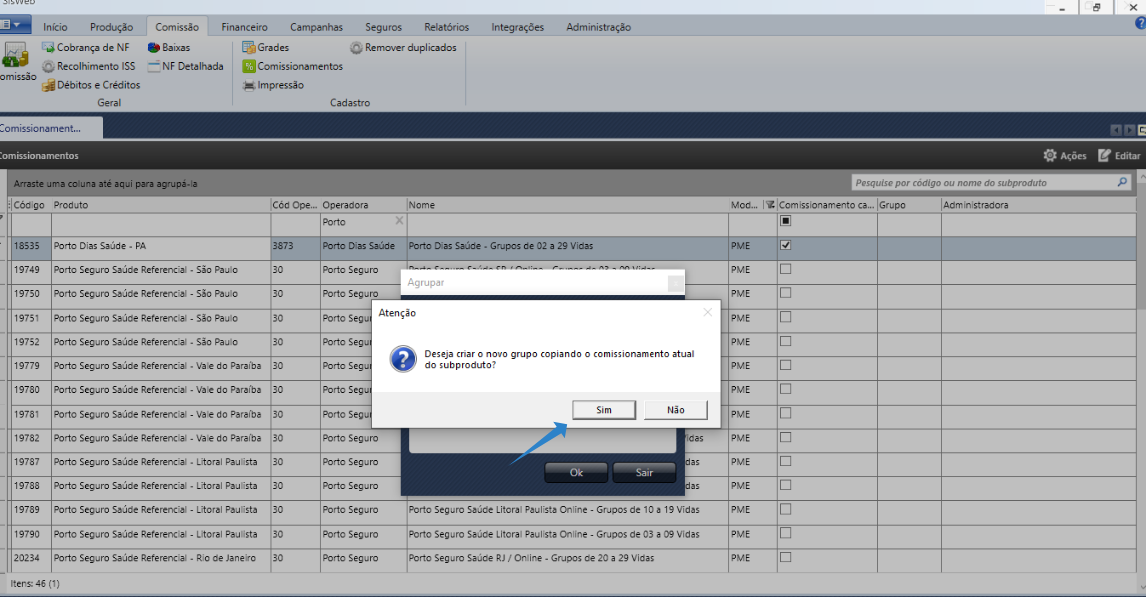1146x597 pixels.
Task: Open Recolhimento ISS option
Action: [88, 66]
